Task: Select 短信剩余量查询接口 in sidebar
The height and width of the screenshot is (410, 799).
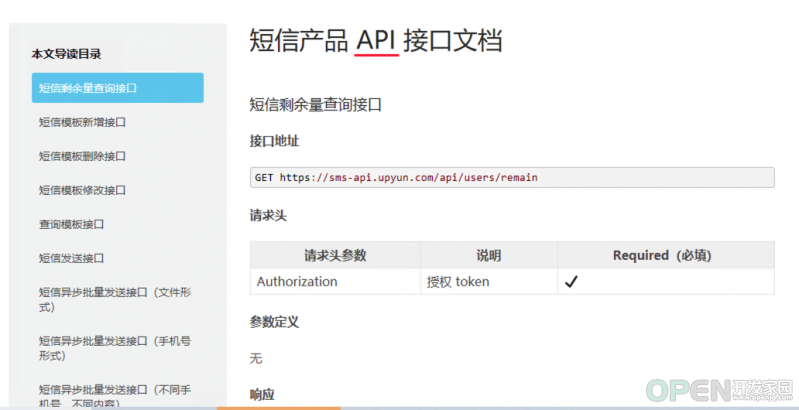Action: pyautogui.click(x=118, y=88)
